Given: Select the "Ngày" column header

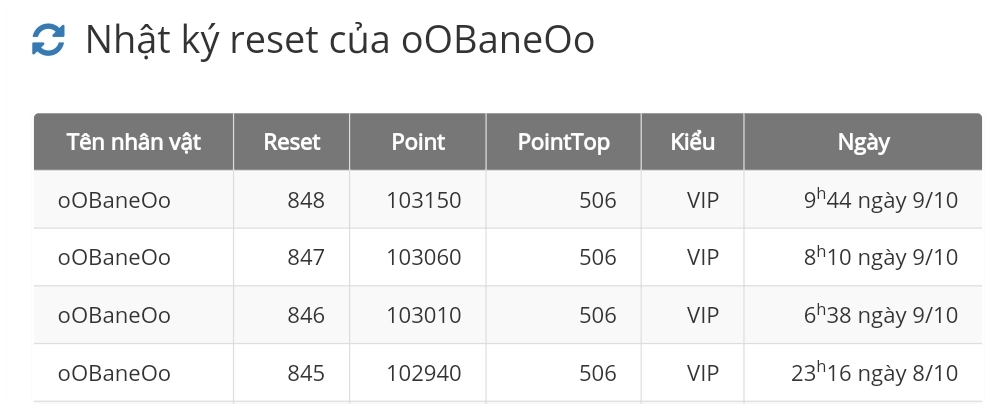Looking at the screenshot, I should [x=863, y=142].
